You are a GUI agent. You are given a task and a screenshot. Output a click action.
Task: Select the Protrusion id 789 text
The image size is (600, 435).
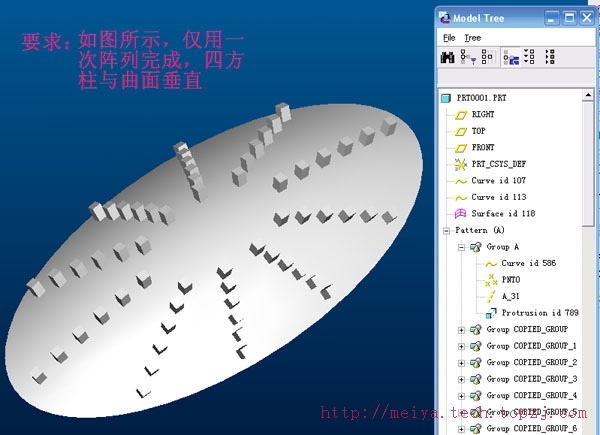click(x=540, y=313)
